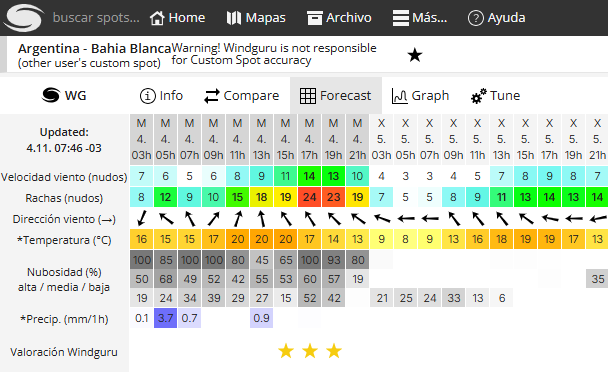Click the buscar spots search field
The width and height of the screenshot is (608, 372).
click(96, 18)
